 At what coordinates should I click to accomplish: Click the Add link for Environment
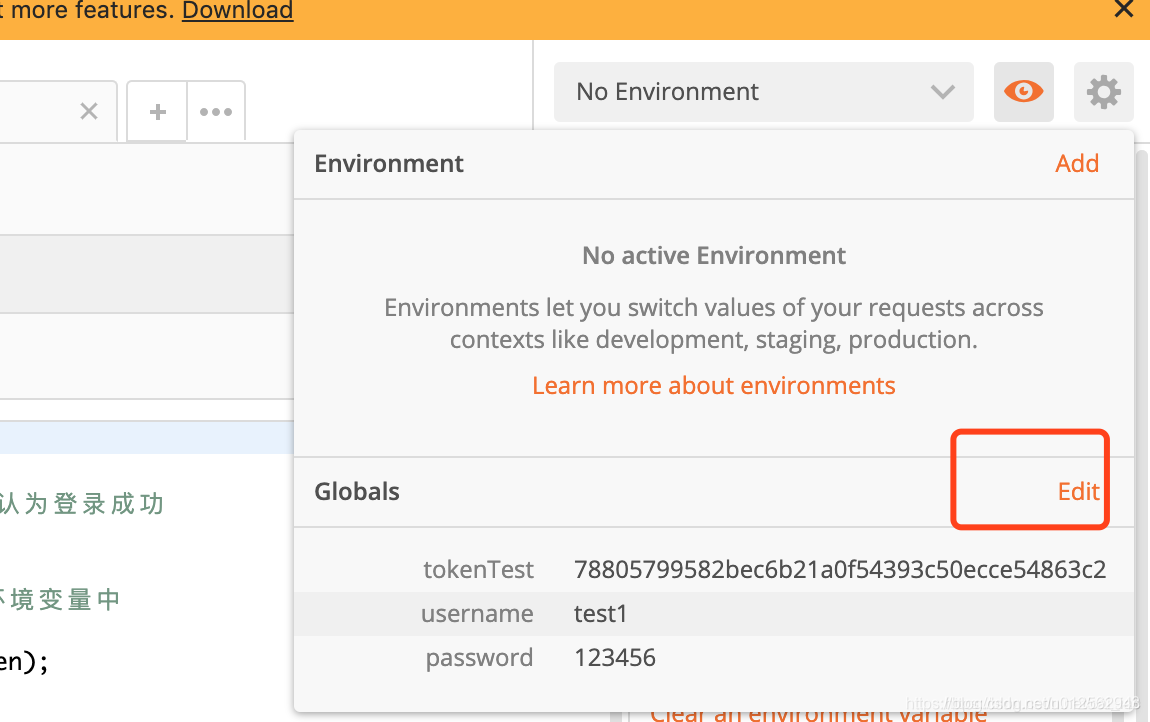click(x=1077, y=164)
